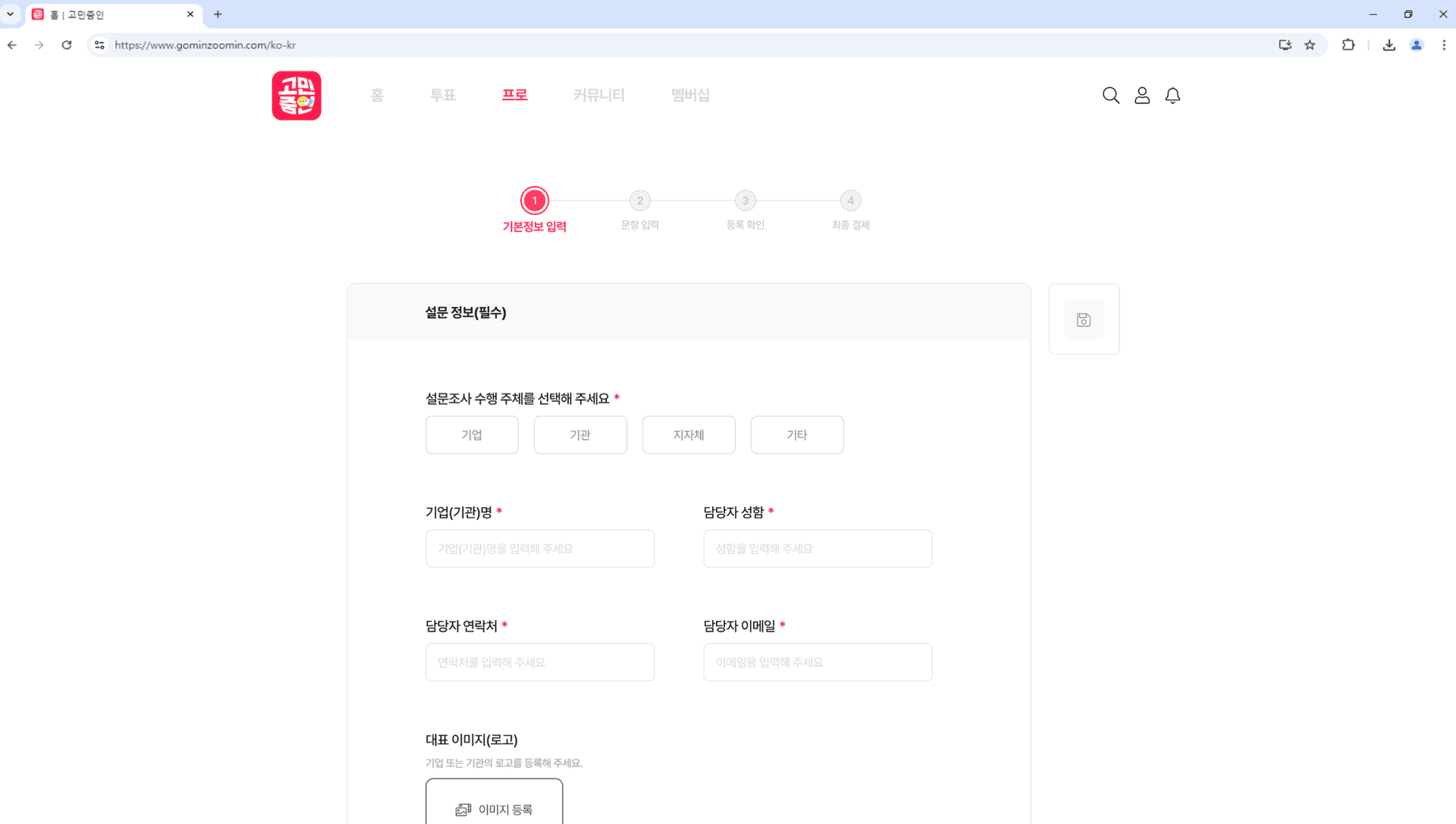Image resolution: width=1456 pixels, height=824 pixels.
Task: Open browser extensions puzzle icon
Action: tap(1348, 45)
